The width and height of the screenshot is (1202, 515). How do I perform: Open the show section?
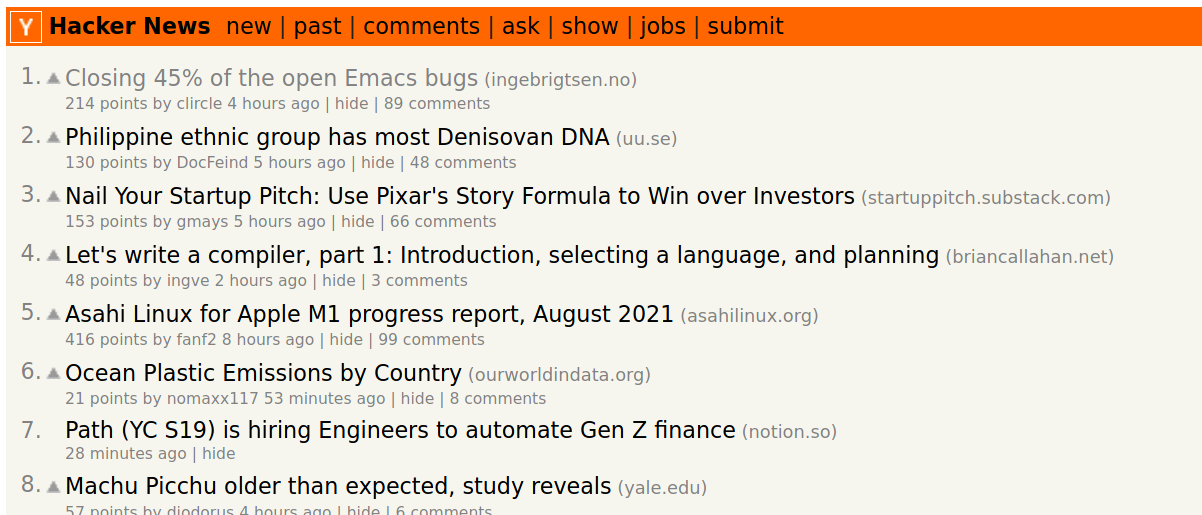pyautogui.click(x=590, y=27)
